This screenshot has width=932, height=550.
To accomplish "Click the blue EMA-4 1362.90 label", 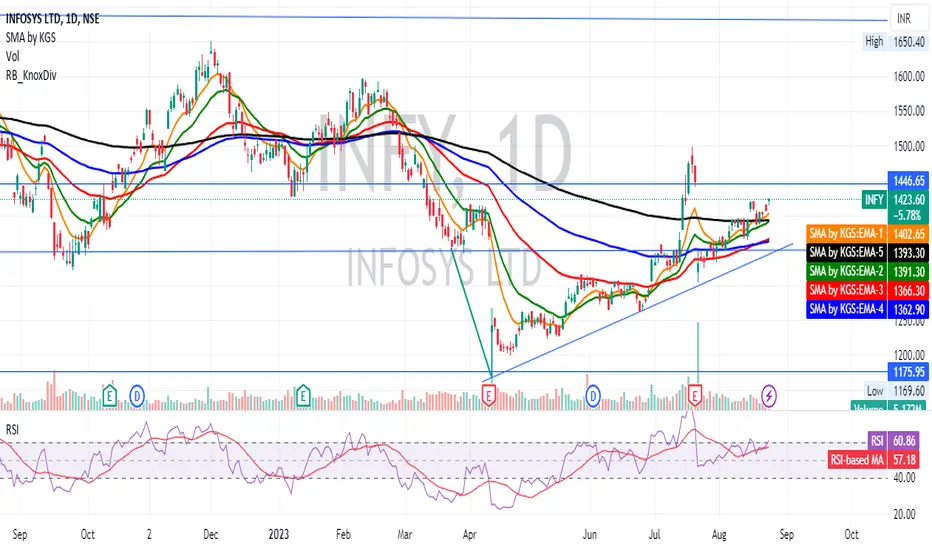I will tap(868, 309).
